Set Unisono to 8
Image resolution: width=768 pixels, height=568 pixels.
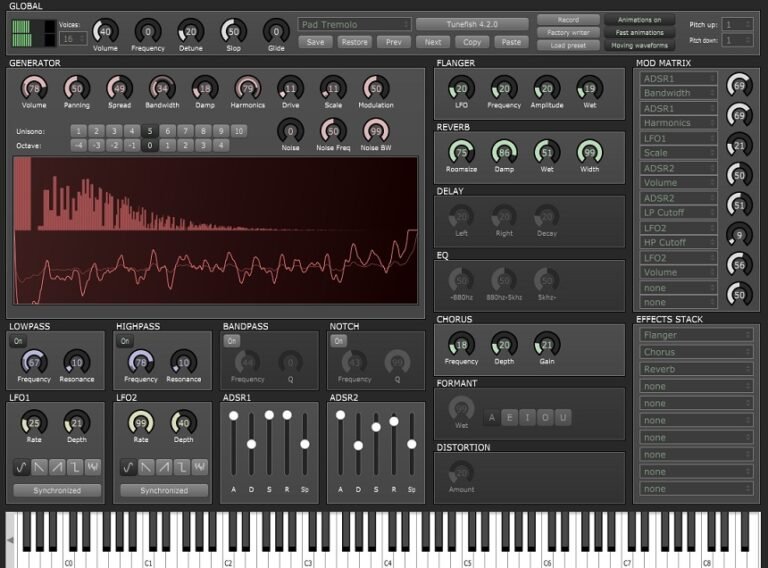coord(203,131)
